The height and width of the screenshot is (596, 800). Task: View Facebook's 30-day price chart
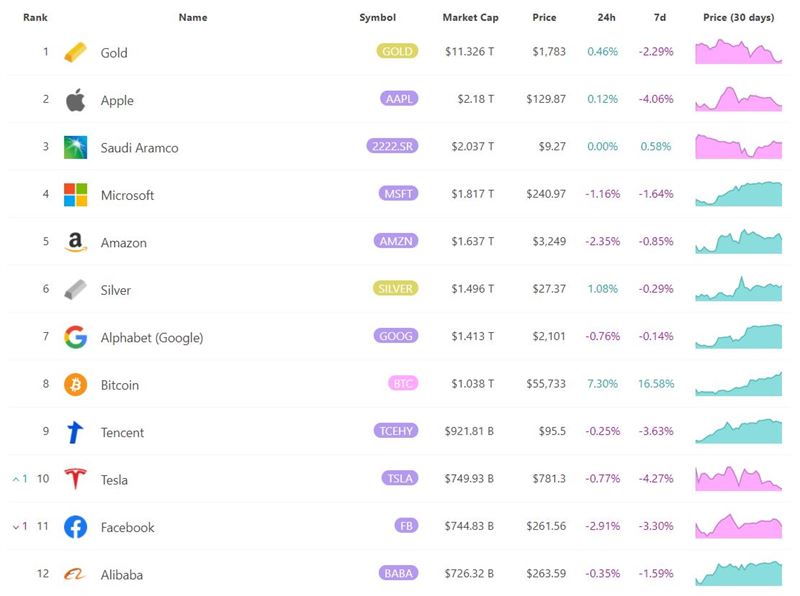[738, 526]
